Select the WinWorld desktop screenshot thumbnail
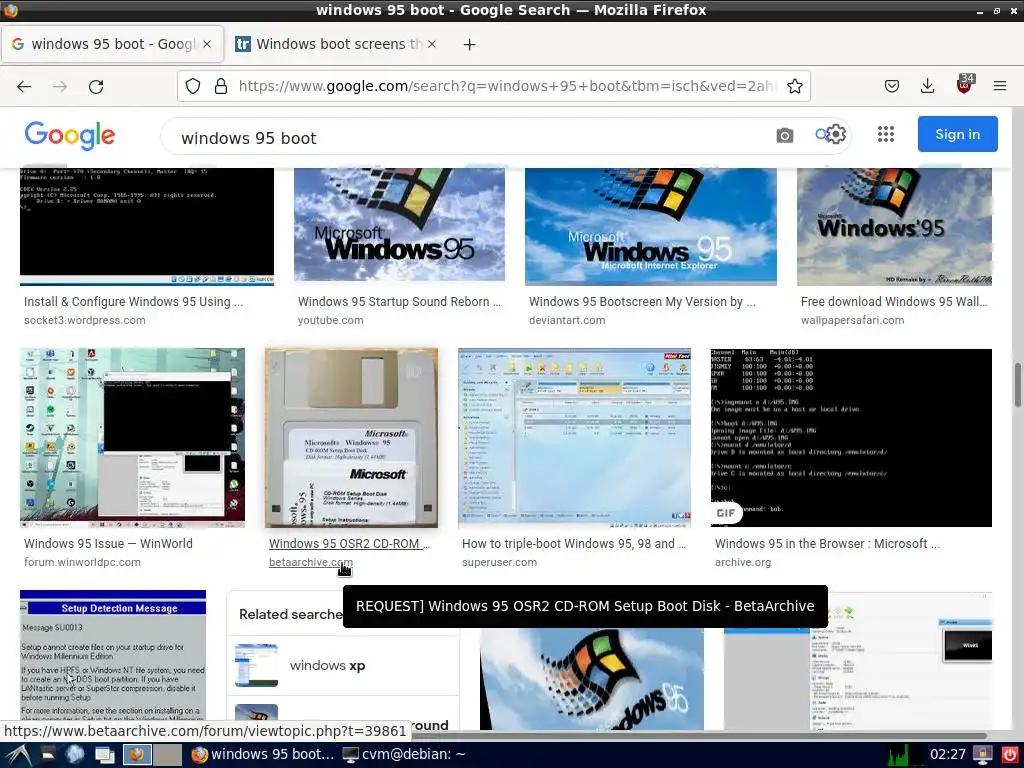 133,438
